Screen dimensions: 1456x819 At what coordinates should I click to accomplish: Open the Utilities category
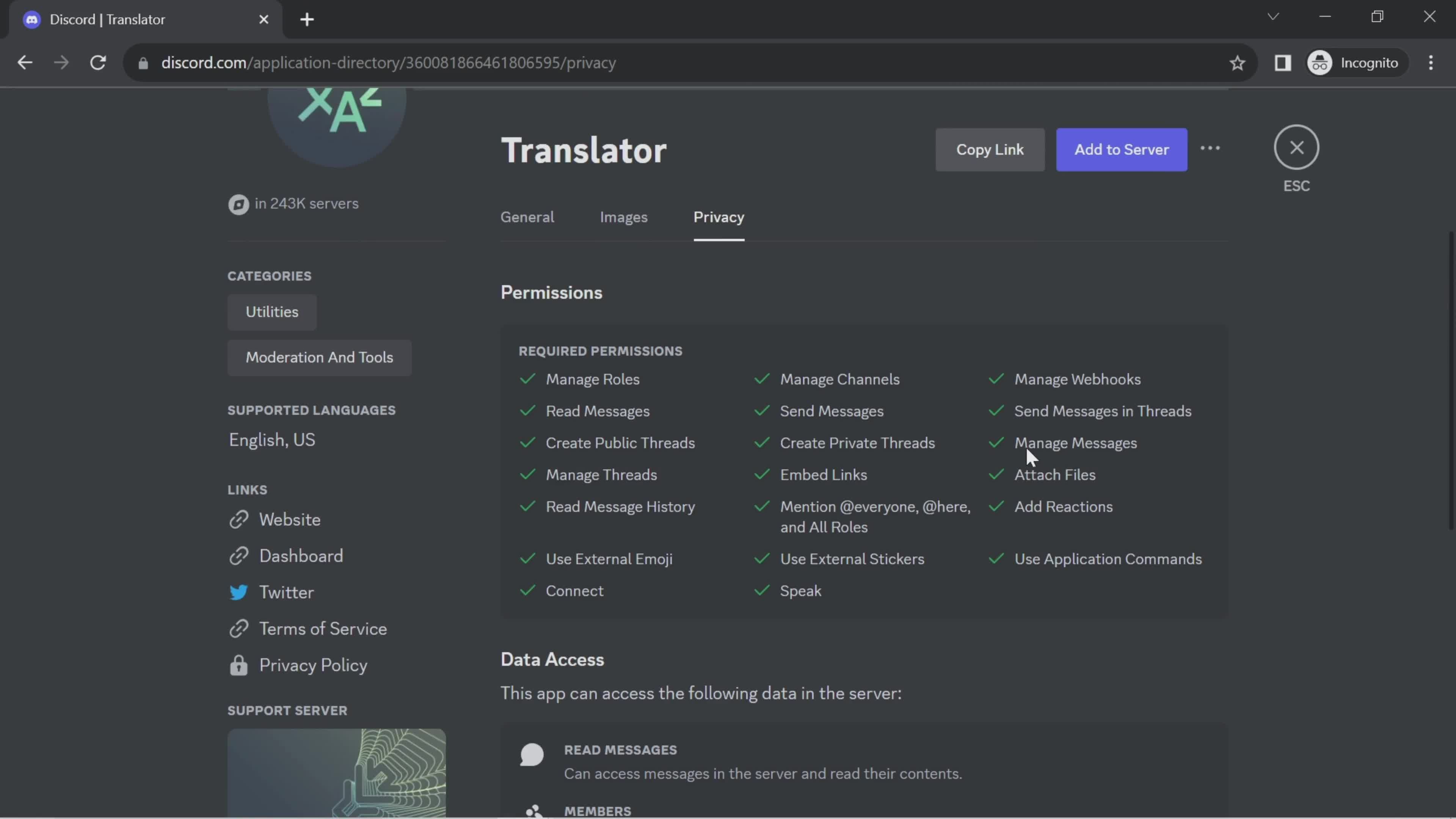tap(272, 312)
